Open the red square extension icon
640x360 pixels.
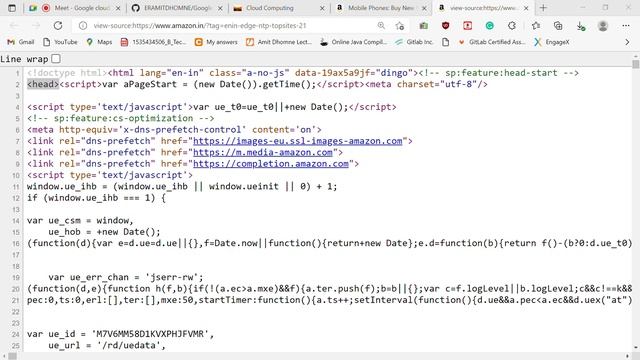click(467, 25)
